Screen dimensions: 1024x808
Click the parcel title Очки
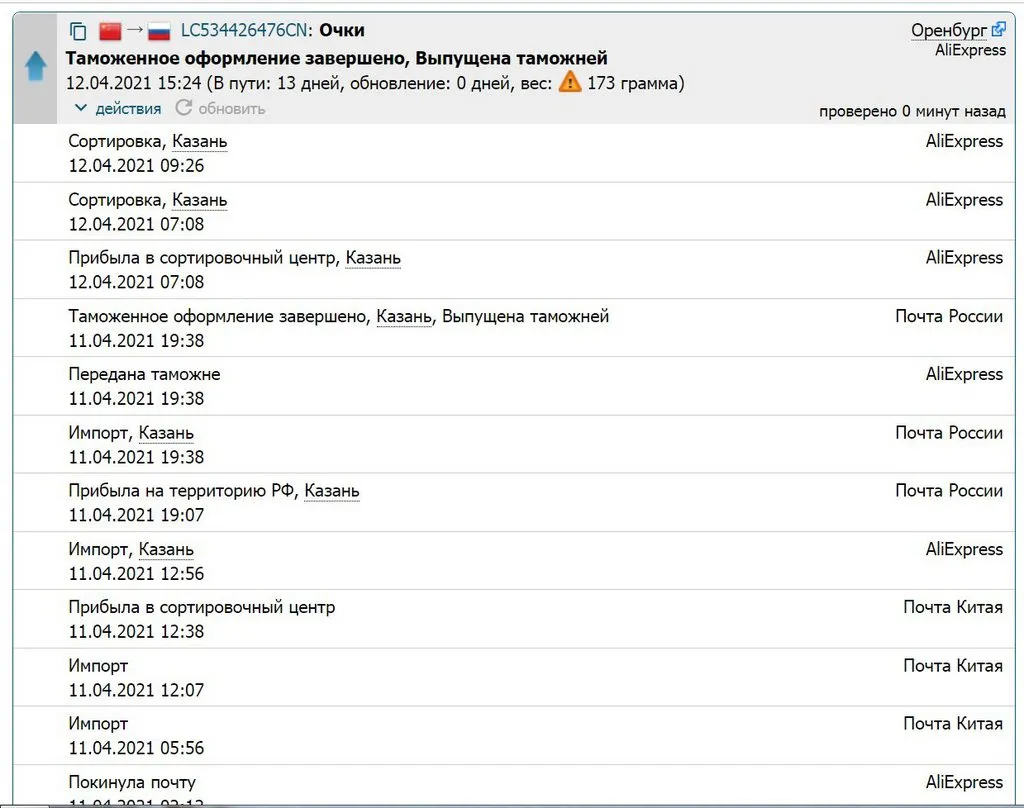tap(342, 31)
